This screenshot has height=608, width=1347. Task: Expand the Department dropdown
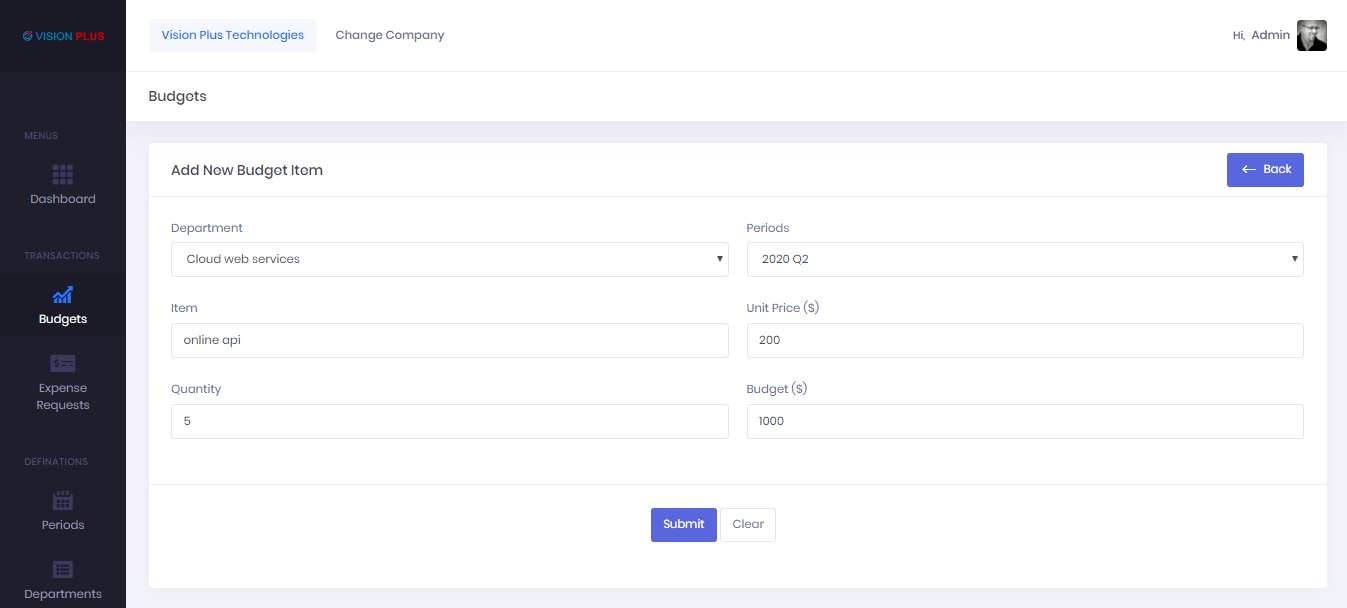449,259
